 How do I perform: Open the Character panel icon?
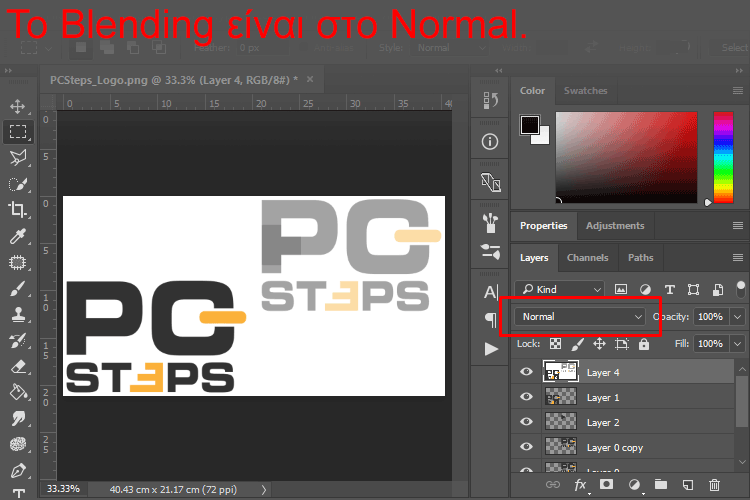point(491,292)
